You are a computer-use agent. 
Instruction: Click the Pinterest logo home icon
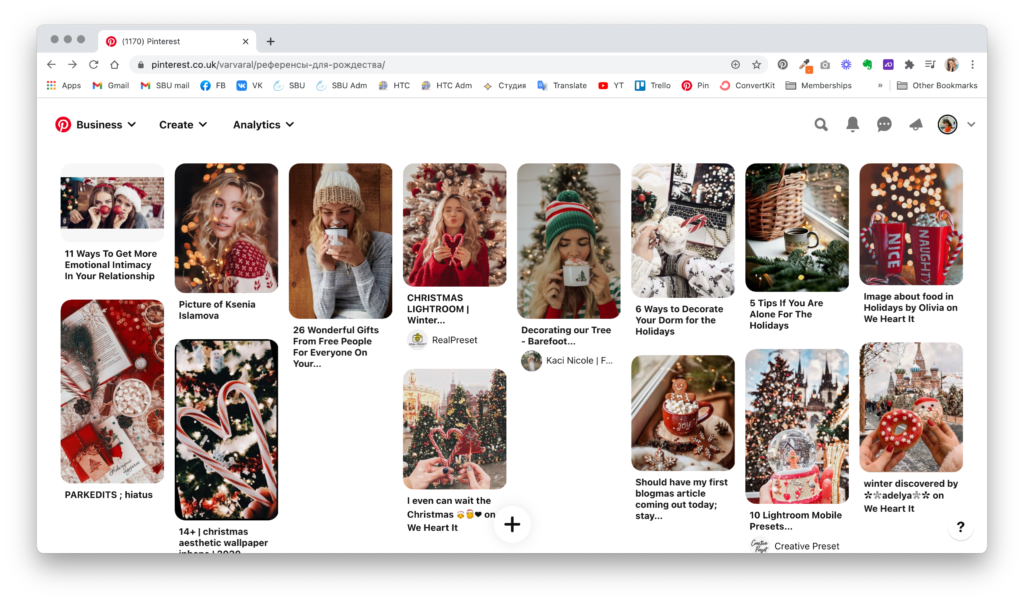coord(63,125)
